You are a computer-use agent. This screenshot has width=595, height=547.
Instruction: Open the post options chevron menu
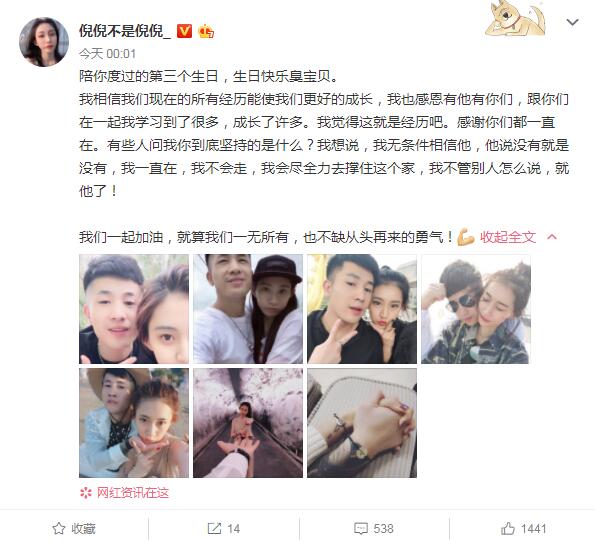pyautogui.click(x=572, y=22)
